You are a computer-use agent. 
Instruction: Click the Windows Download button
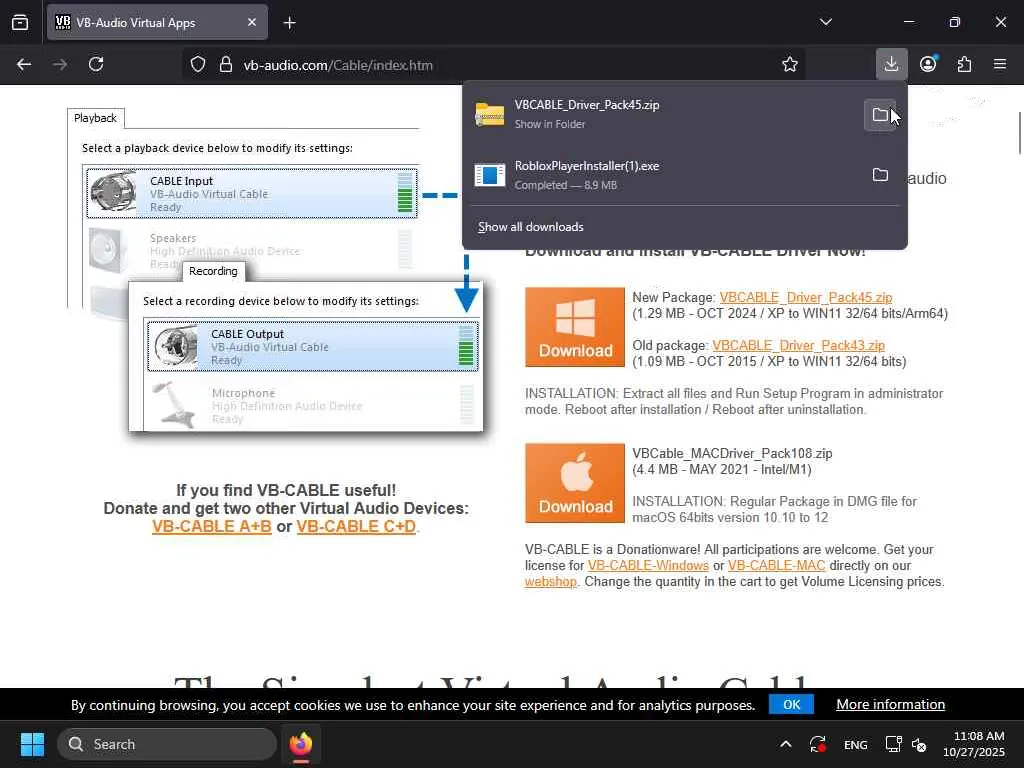[575, 327]
